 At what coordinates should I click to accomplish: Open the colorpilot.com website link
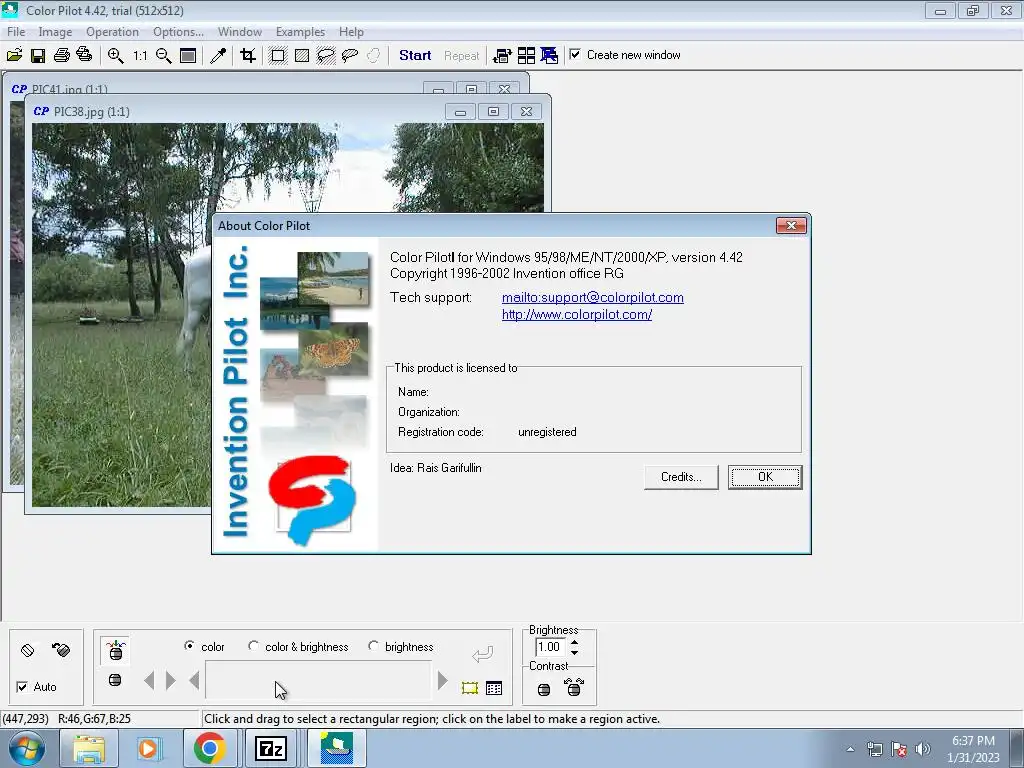tap(577, 314)
